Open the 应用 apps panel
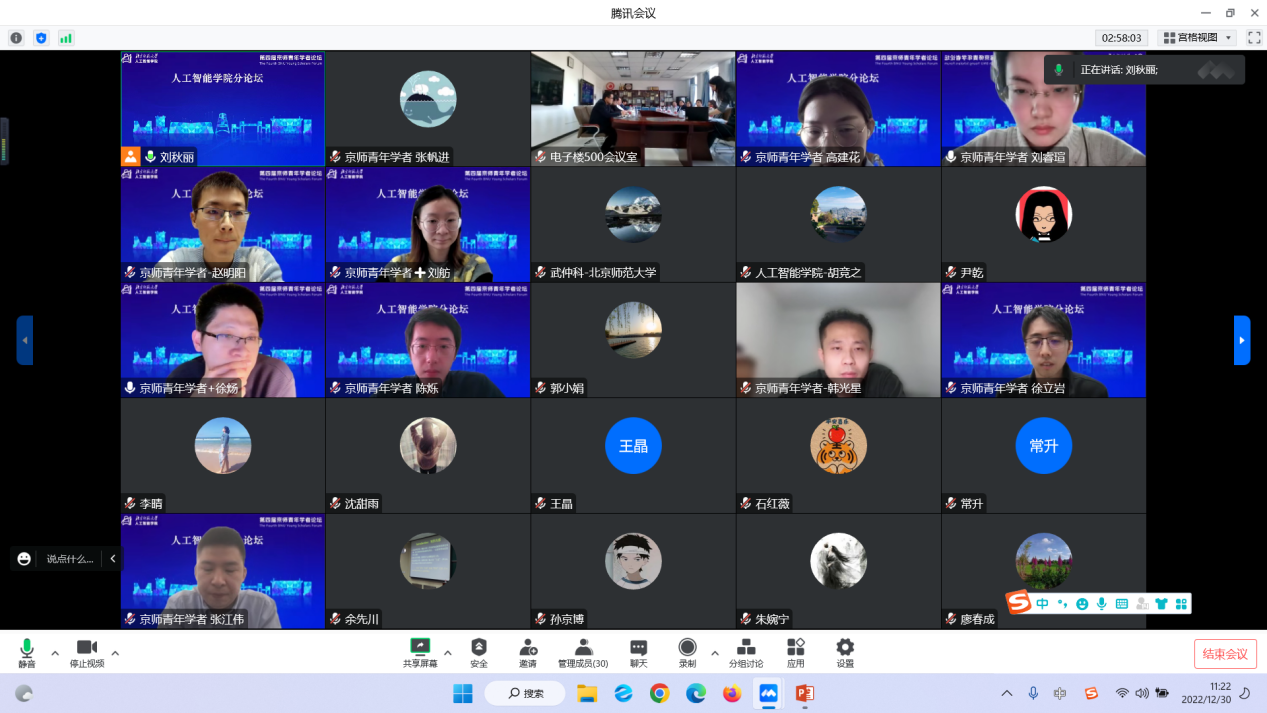Image resolution: width=1267 pixels, height=713 pixels. click(796, 653)
